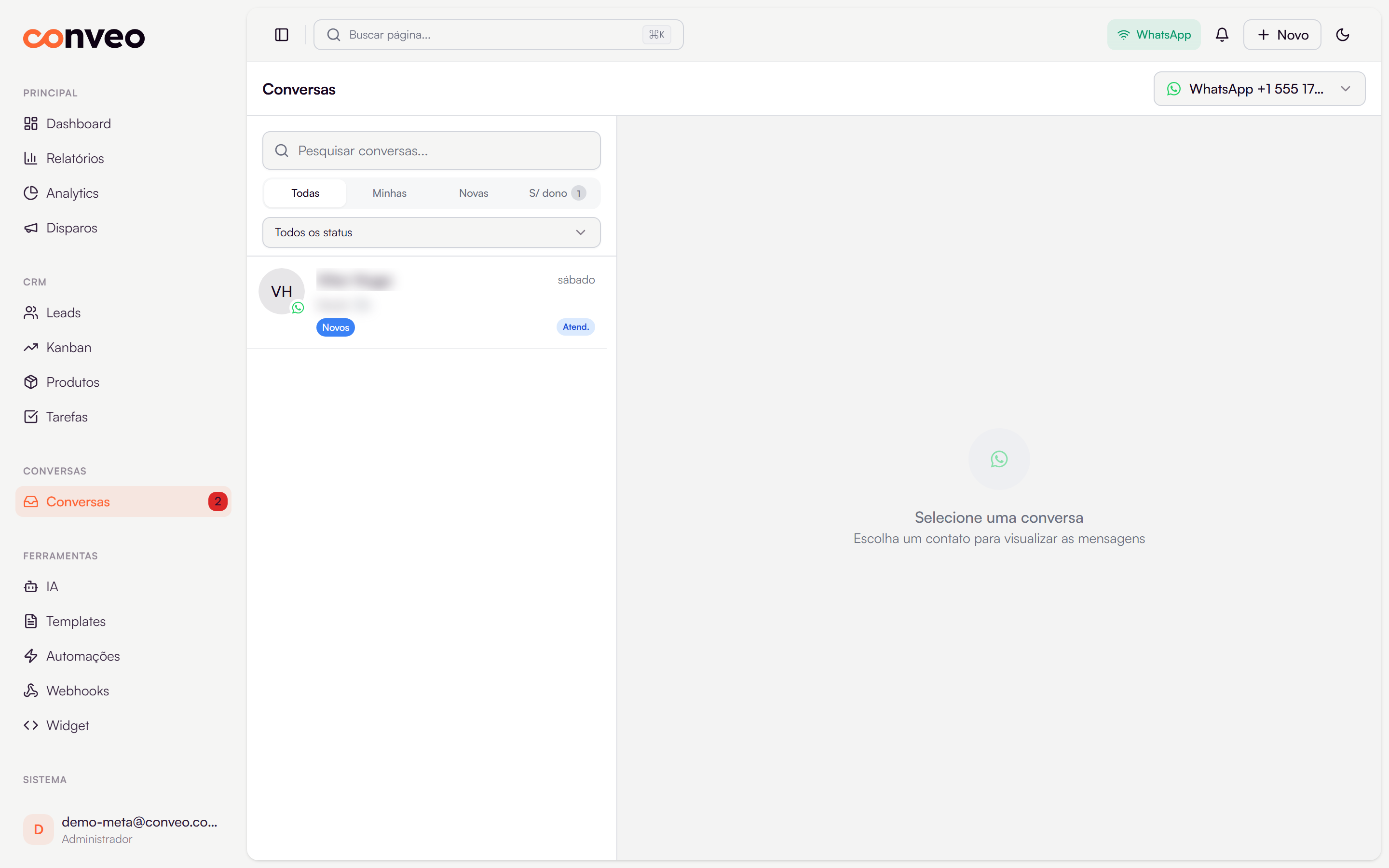Focus the Pesquisar conversas search field
Screen dimensions: 1389x868
[x=432, y=151]
